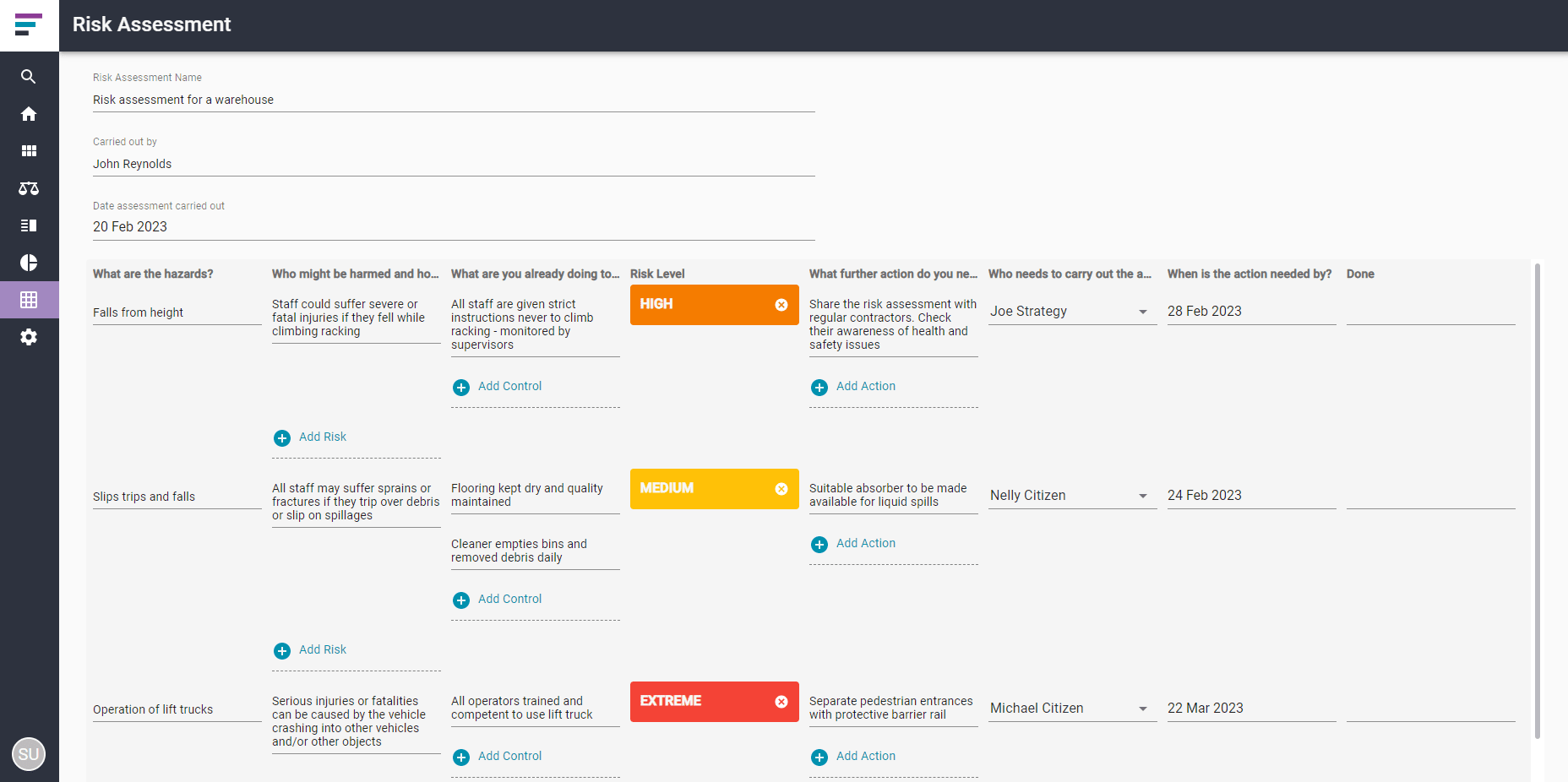Viewport: 1568px width, 782px height.
Task: Edit the operators trained control text
Action: pyautogui.click(x=536, y=709)
